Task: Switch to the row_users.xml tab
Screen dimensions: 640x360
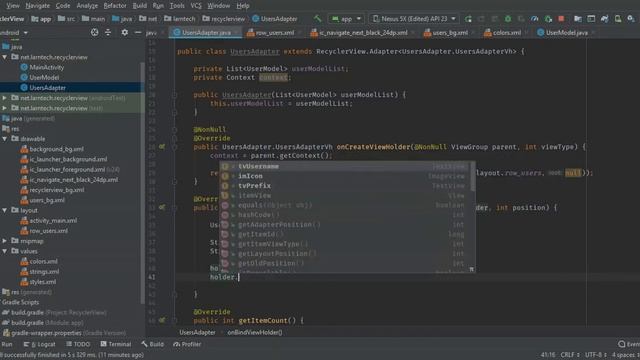Action: pos(271,33)
